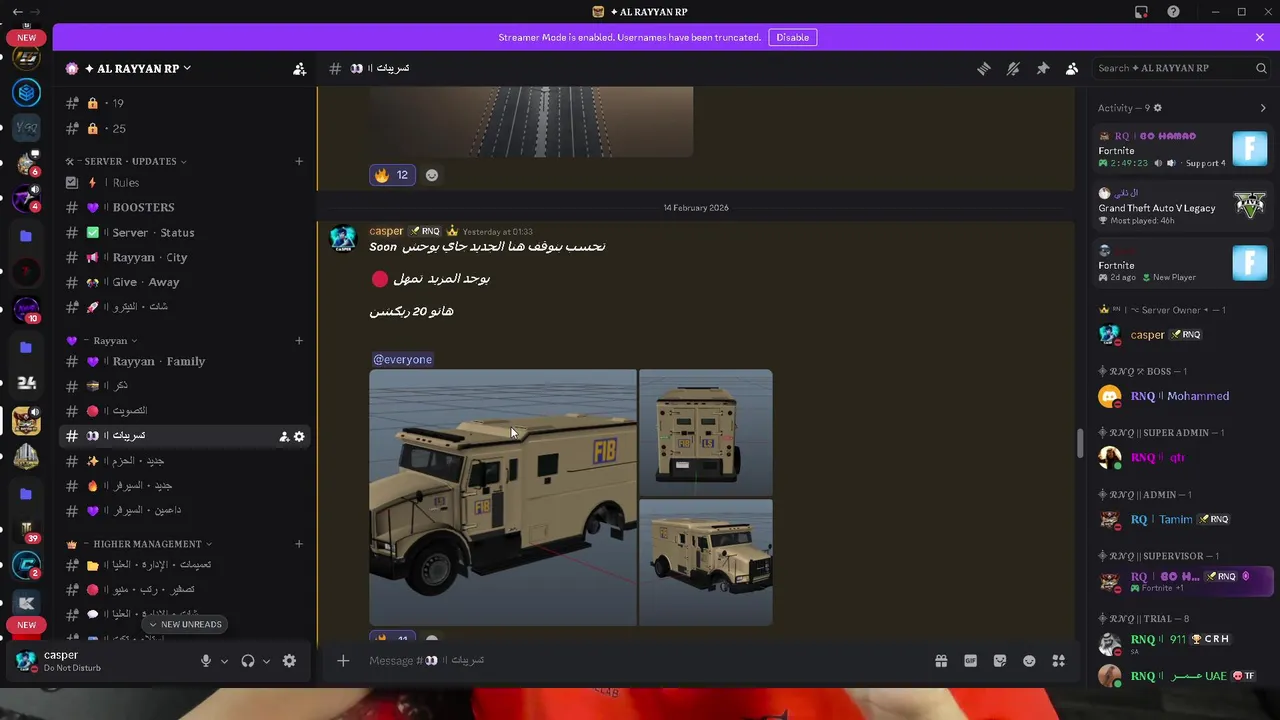Click the @everyone mention
Viewport: 1280px width, 720px height.
402,359
